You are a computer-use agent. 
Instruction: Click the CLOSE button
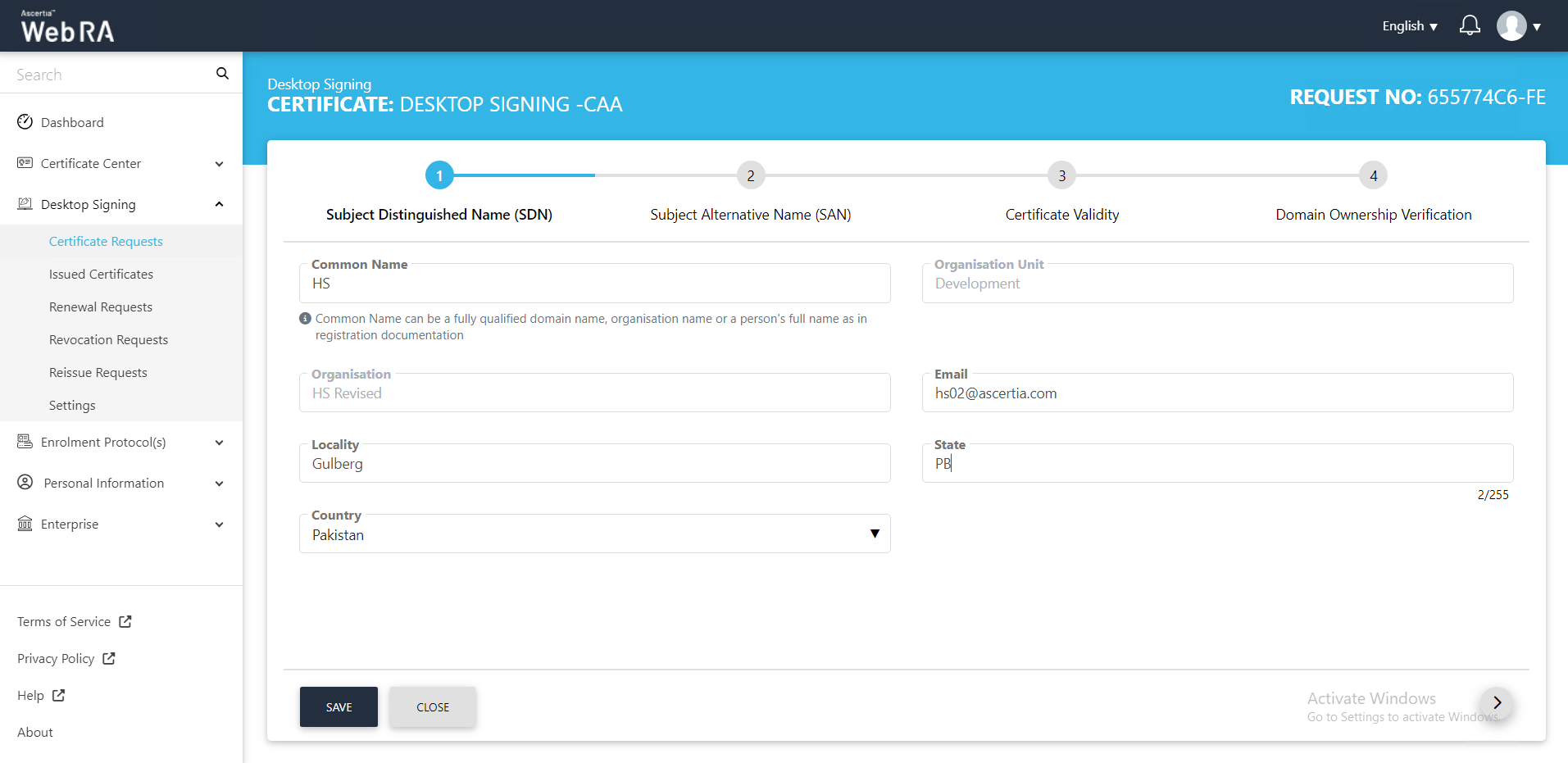pyautogui.click(x=432, y=707)
